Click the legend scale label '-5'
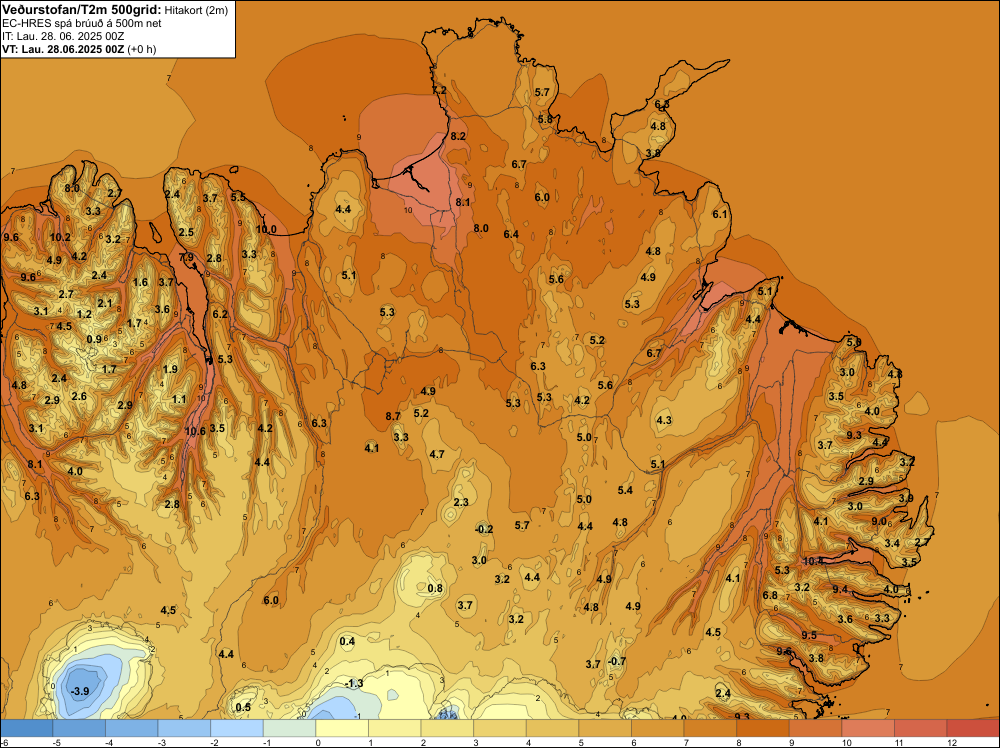Screen dimensions: 1000x748 pyautogui.click(x=56, y=743)
